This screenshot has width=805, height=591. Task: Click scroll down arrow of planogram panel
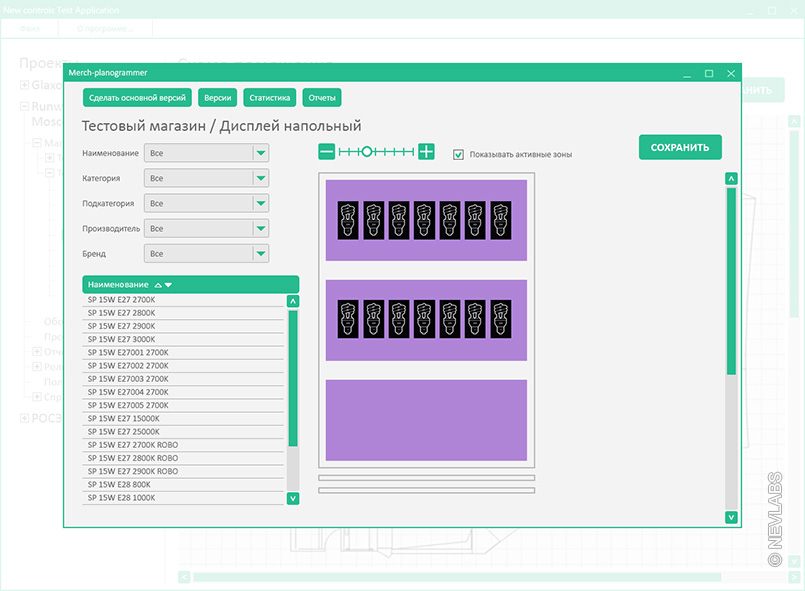(x=731, y=517)
